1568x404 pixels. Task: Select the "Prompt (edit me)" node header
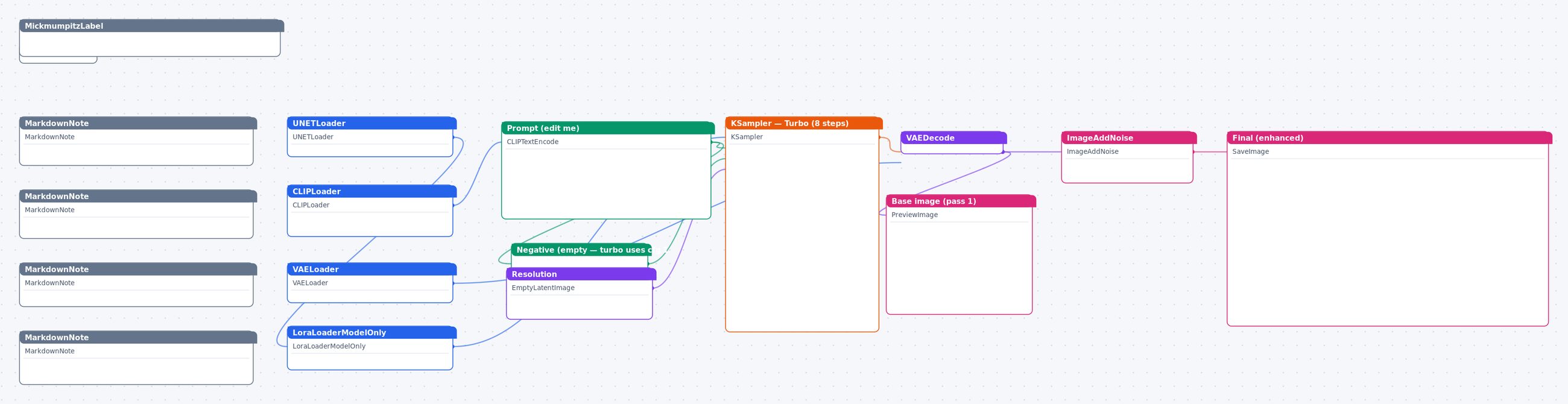[608, 128]
